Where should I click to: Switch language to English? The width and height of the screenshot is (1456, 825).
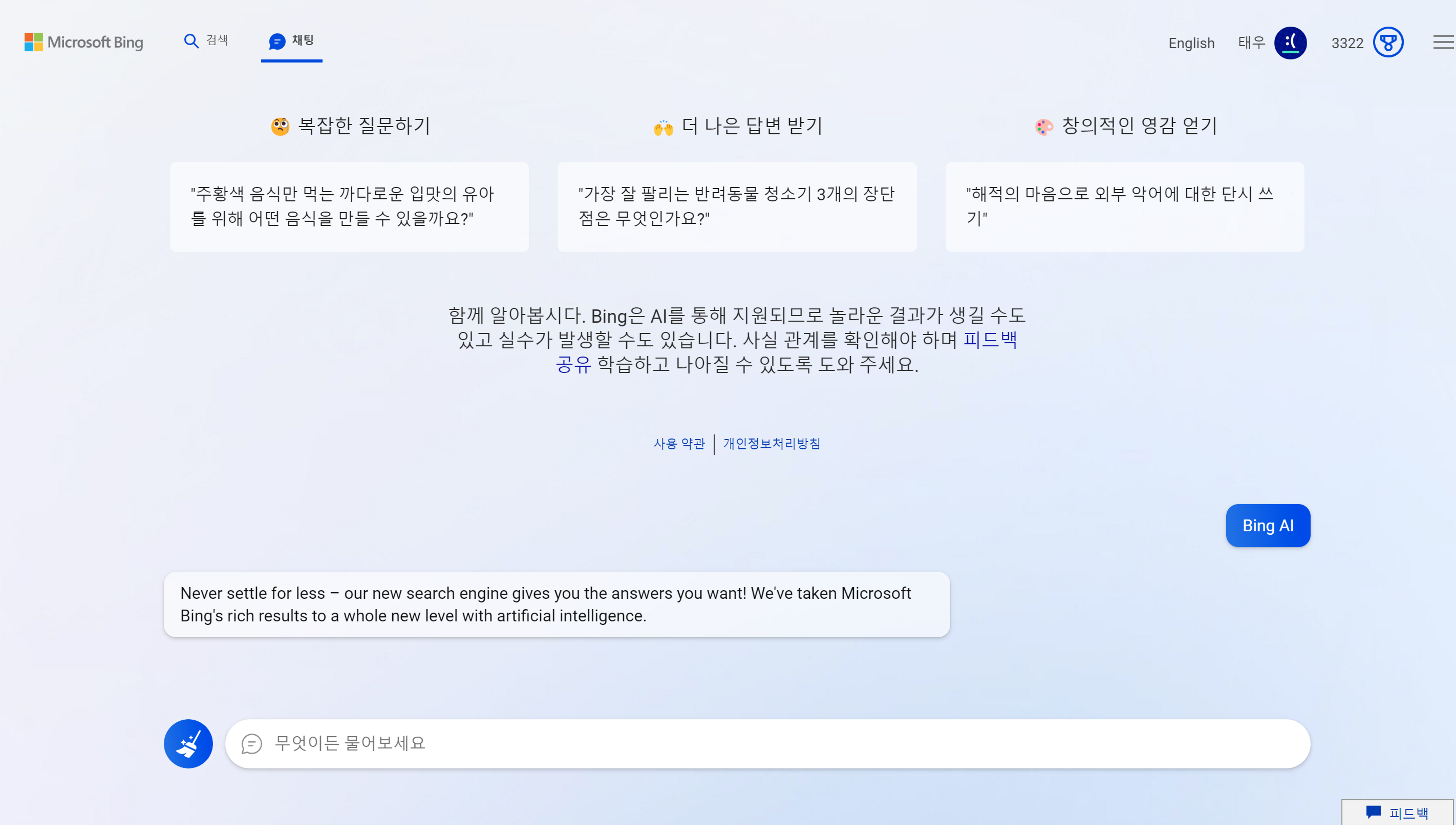pyautogui.click(x=1191, y=43)
